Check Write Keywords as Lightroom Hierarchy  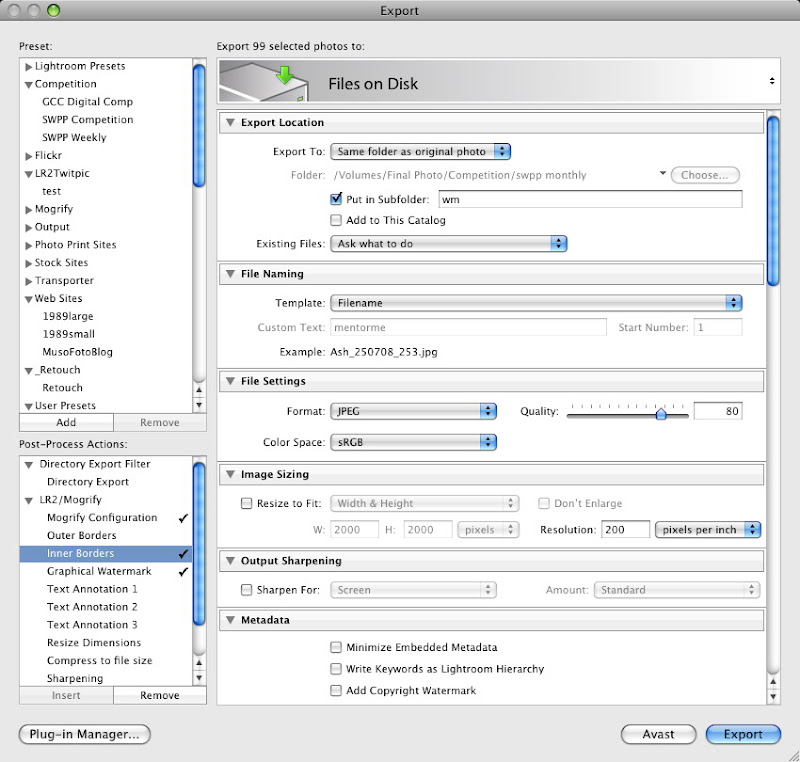336,669
